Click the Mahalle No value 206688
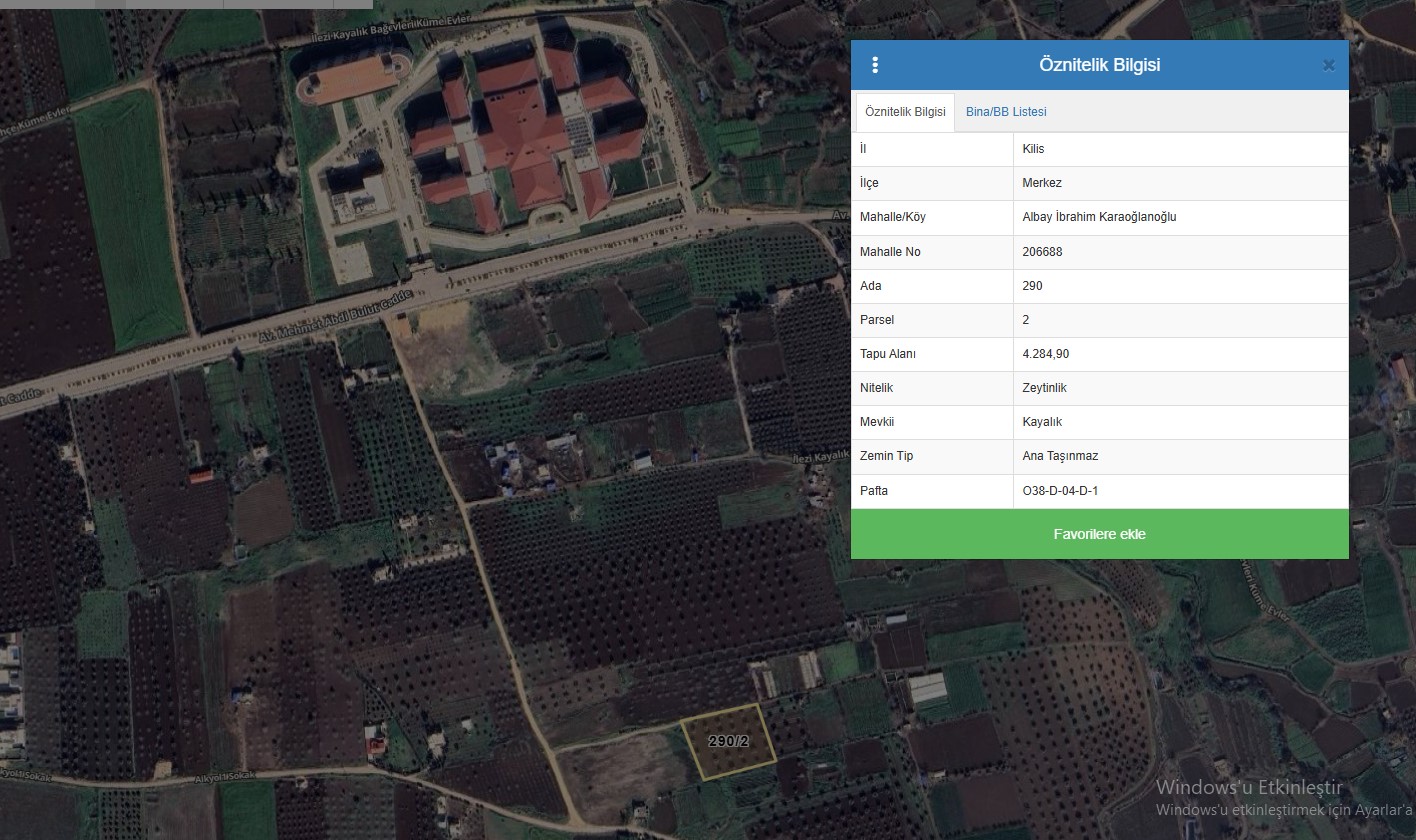 coord(1042,252)
